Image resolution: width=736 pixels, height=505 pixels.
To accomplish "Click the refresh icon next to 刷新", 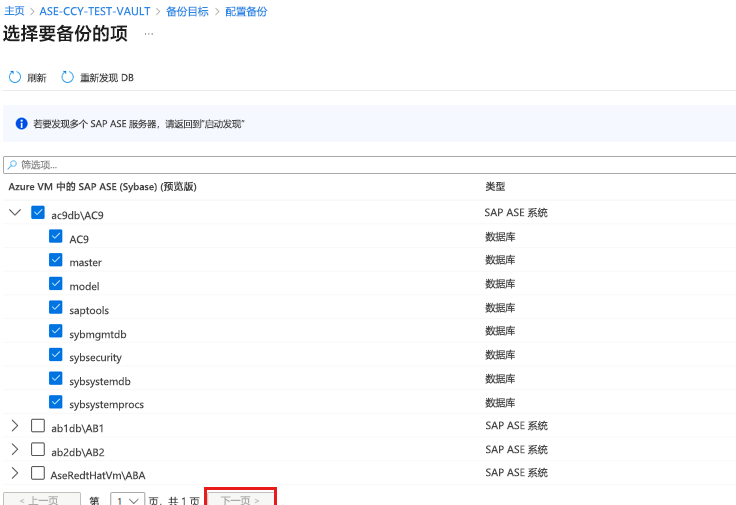I will point(15,77).
